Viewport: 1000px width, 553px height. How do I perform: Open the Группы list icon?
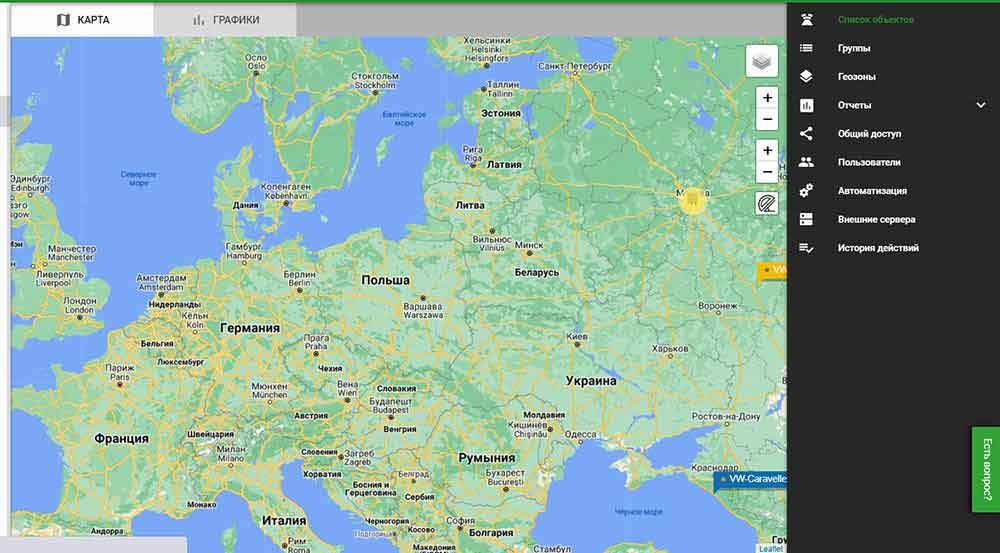click(x=806, y=48)
